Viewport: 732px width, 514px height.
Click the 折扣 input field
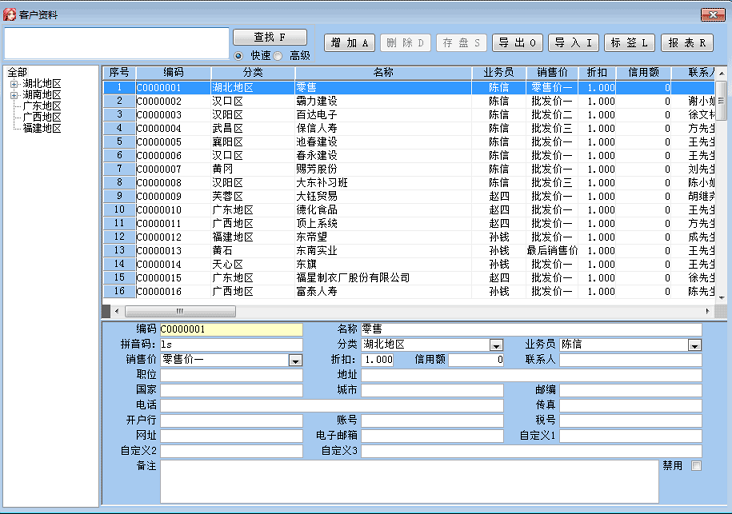(378, 360)
